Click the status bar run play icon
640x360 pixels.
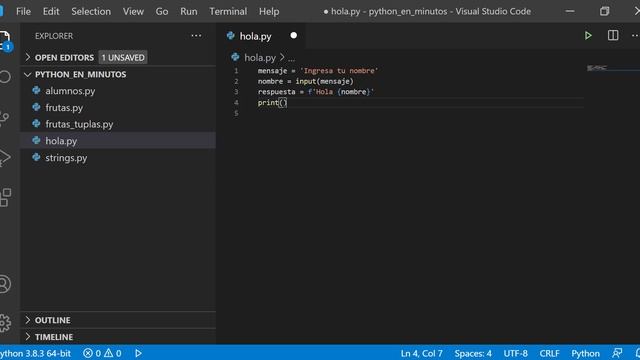[x=138, y=353]
